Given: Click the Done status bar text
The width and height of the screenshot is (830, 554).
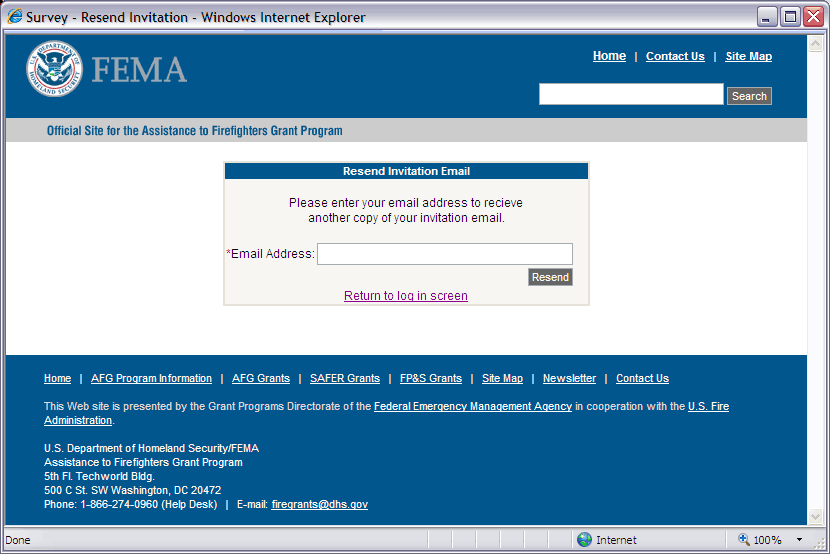Looking at the screenshot, I should [17, 540].
